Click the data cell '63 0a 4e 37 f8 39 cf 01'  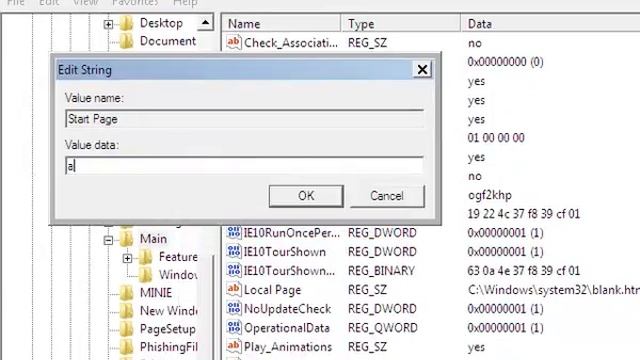pyautogui.click(x=524, y=271)
